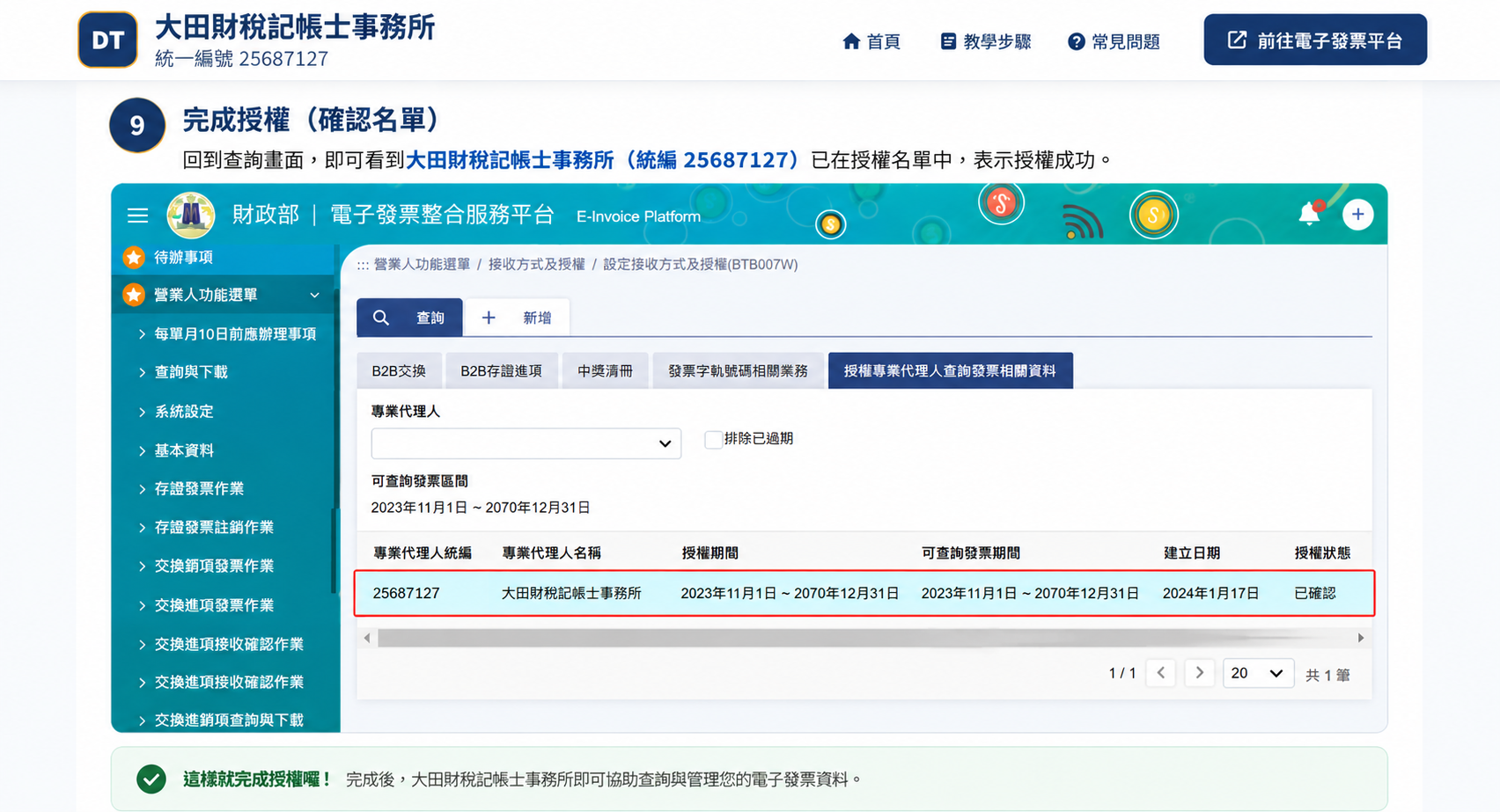Viewport: 1500px width, 812px height.
Task: Open 存證發票註銷作業 sidebar item
Action: (x=206, y=527)
